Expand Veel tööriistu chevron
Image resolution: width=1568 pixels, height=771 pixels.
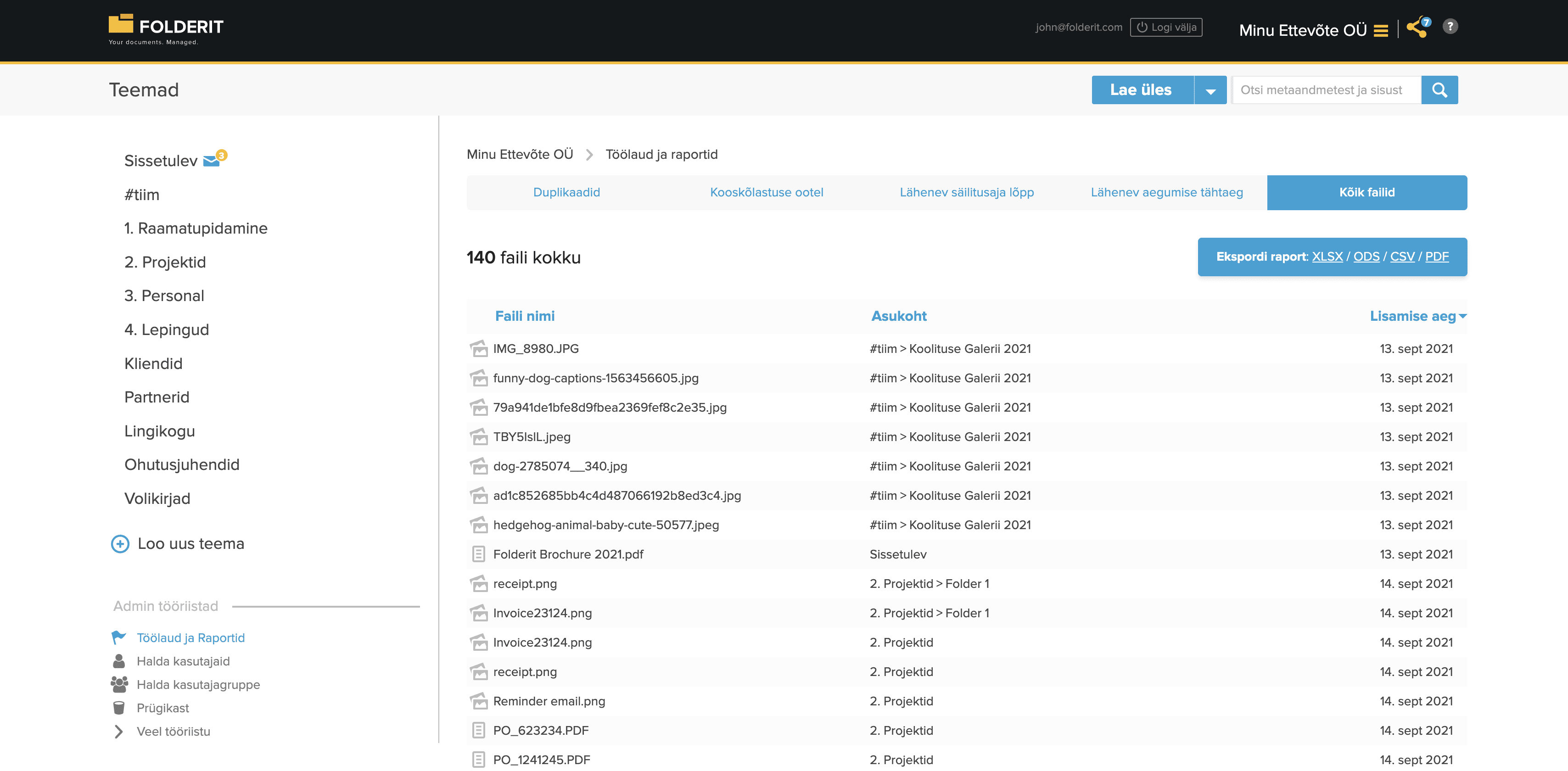(119, 732)
